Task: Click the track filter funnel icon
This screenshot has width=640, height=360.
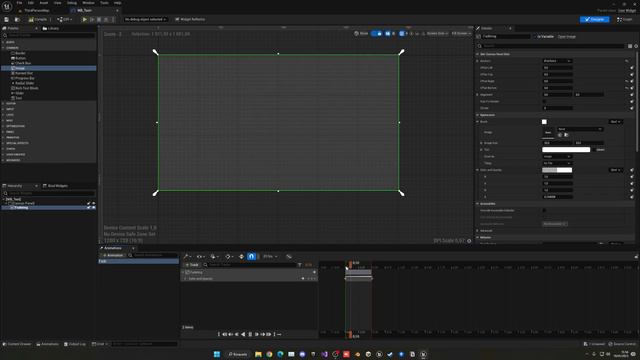Action: (300, 265)
